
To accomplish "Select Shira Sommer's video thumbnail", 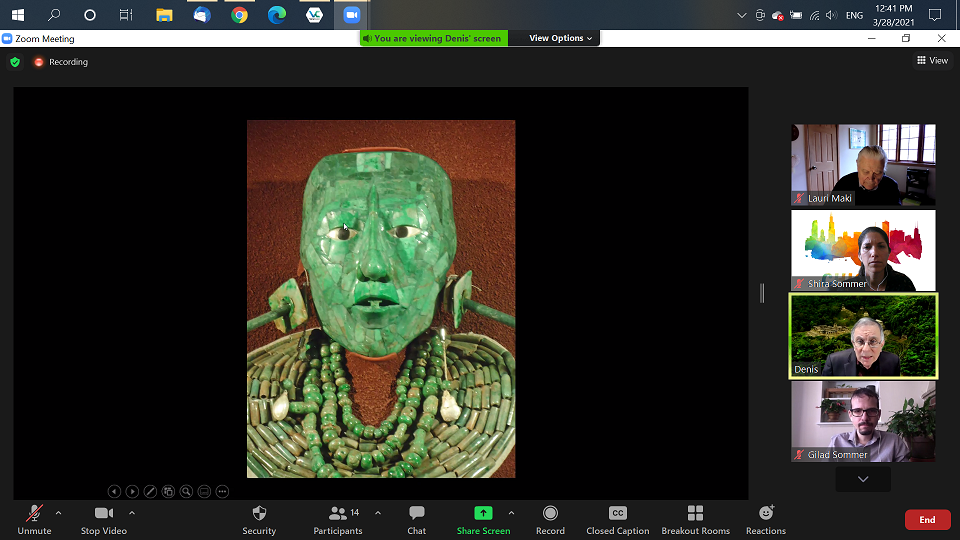I will pos(863,250).
